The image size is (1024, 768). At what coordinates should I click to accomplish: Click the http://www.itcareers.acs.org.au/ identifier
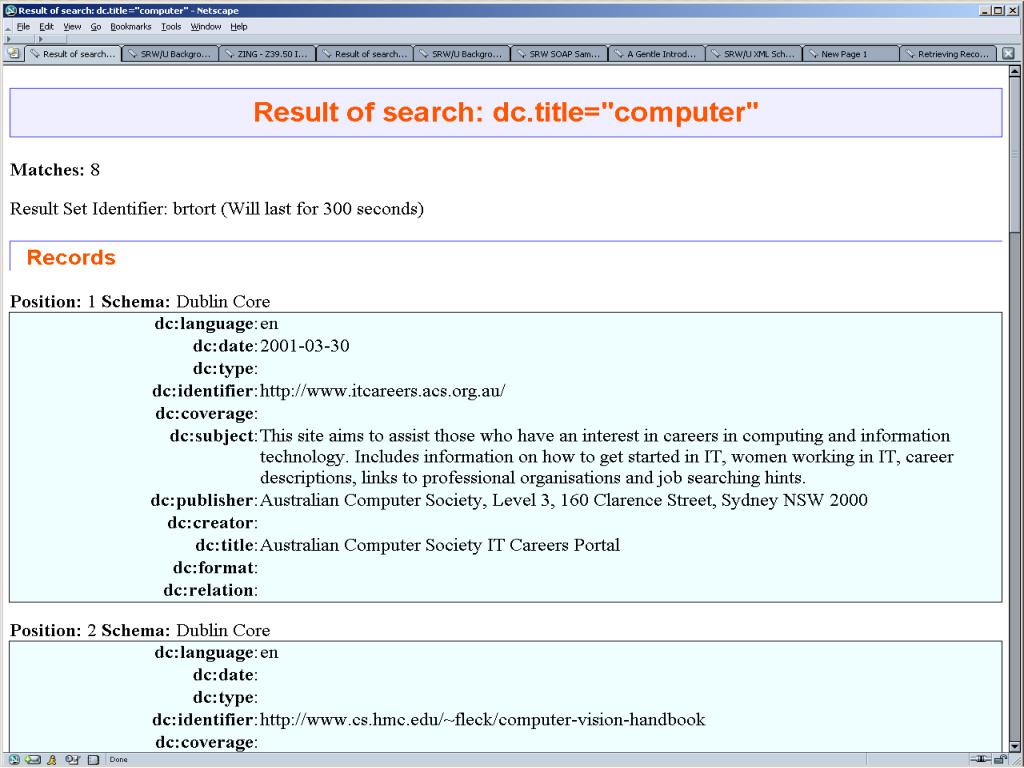pos(383,391)
